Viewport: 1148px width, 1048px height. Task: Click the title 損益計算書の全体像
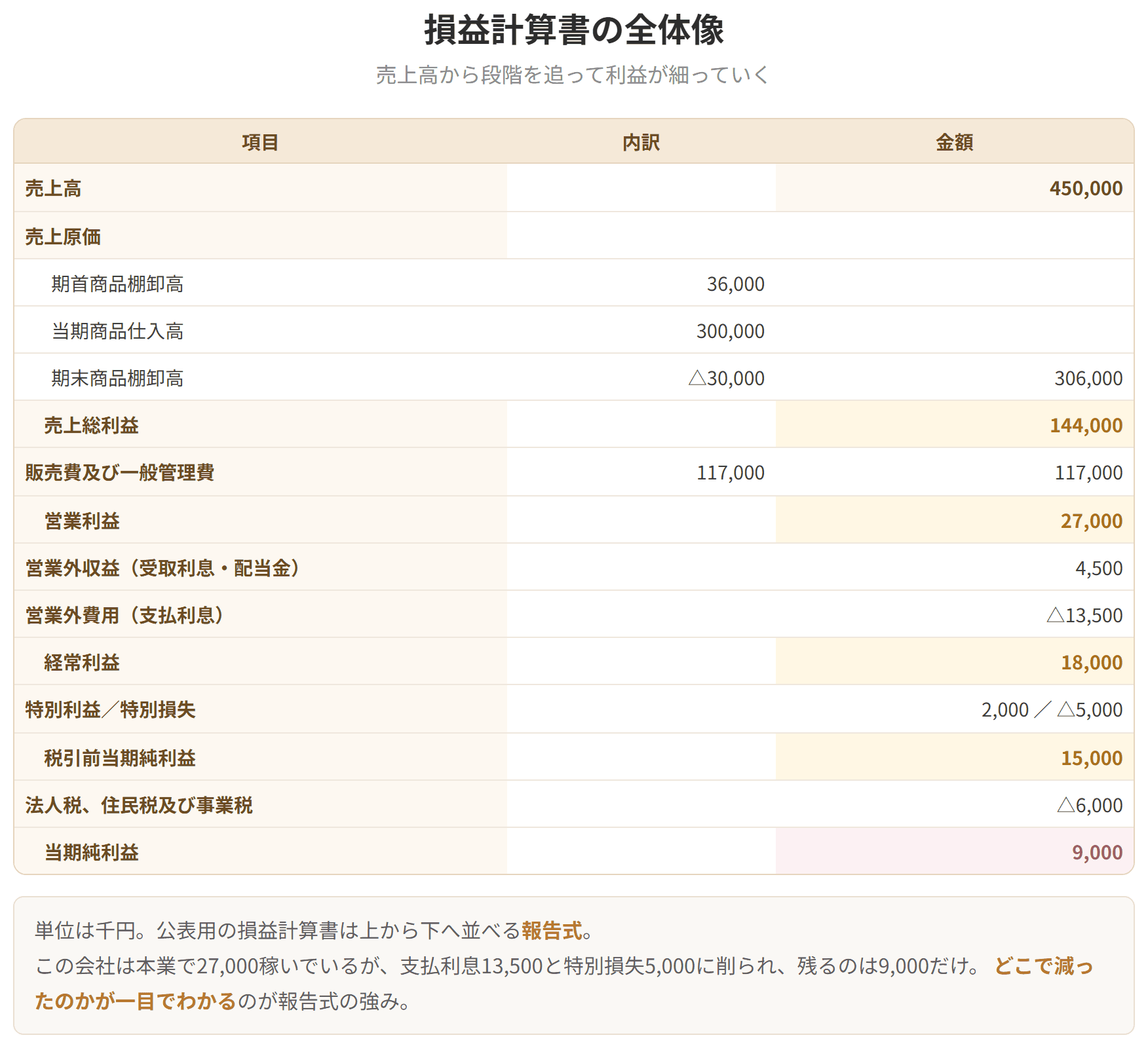[x=574, y=30]
